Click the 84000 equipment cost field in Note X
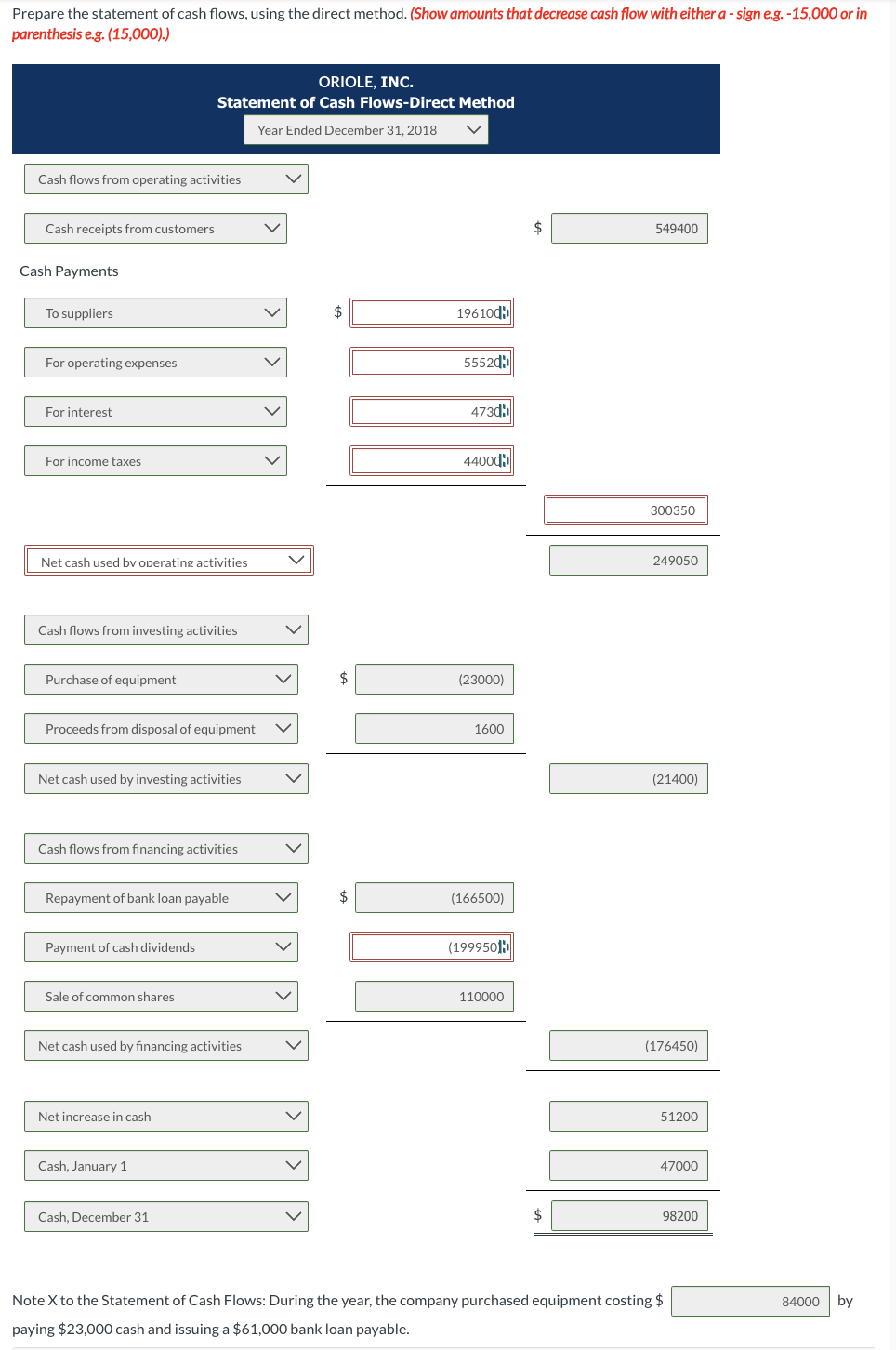This screenshot has width=896, height=1350. (x=750, y=1301)
